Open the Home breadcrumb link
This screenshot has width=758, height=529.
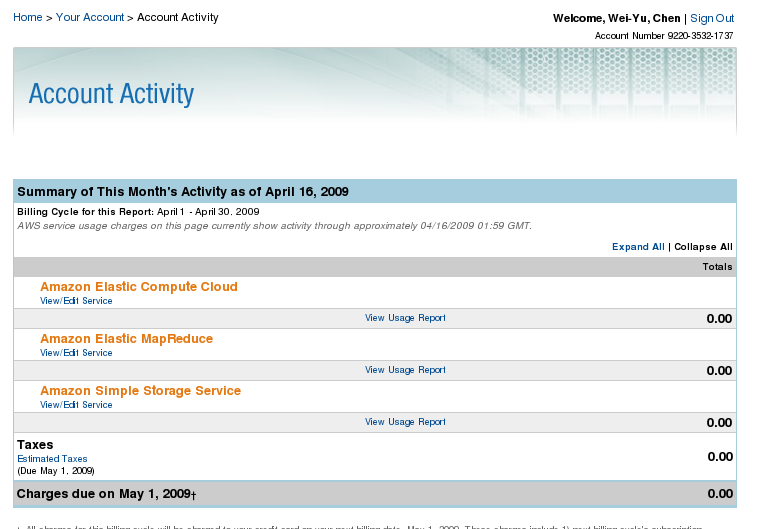(x=28, y=17)
